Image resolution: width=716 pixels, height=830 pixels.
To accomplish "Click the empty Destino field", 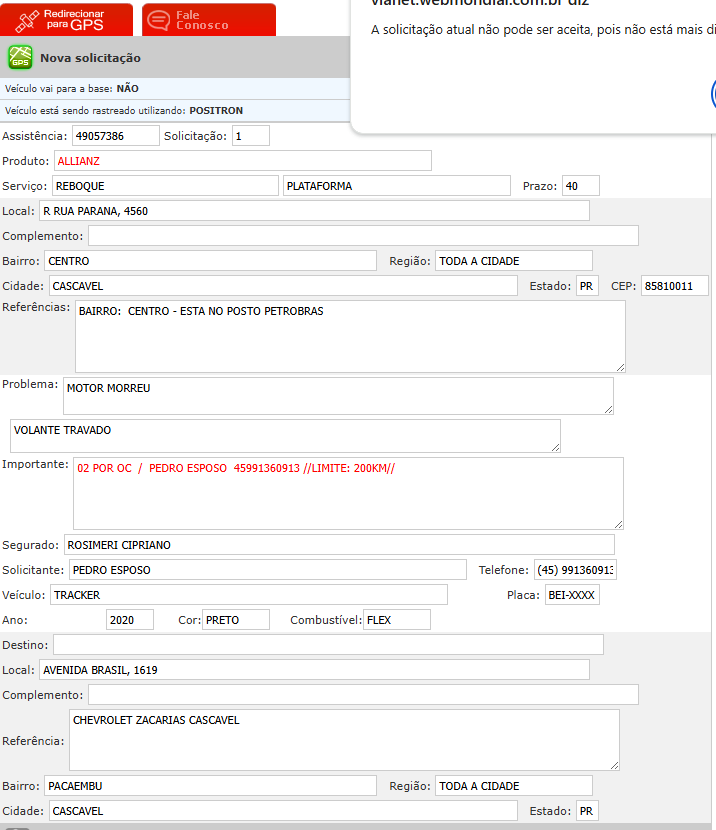I will click(328, 645).
